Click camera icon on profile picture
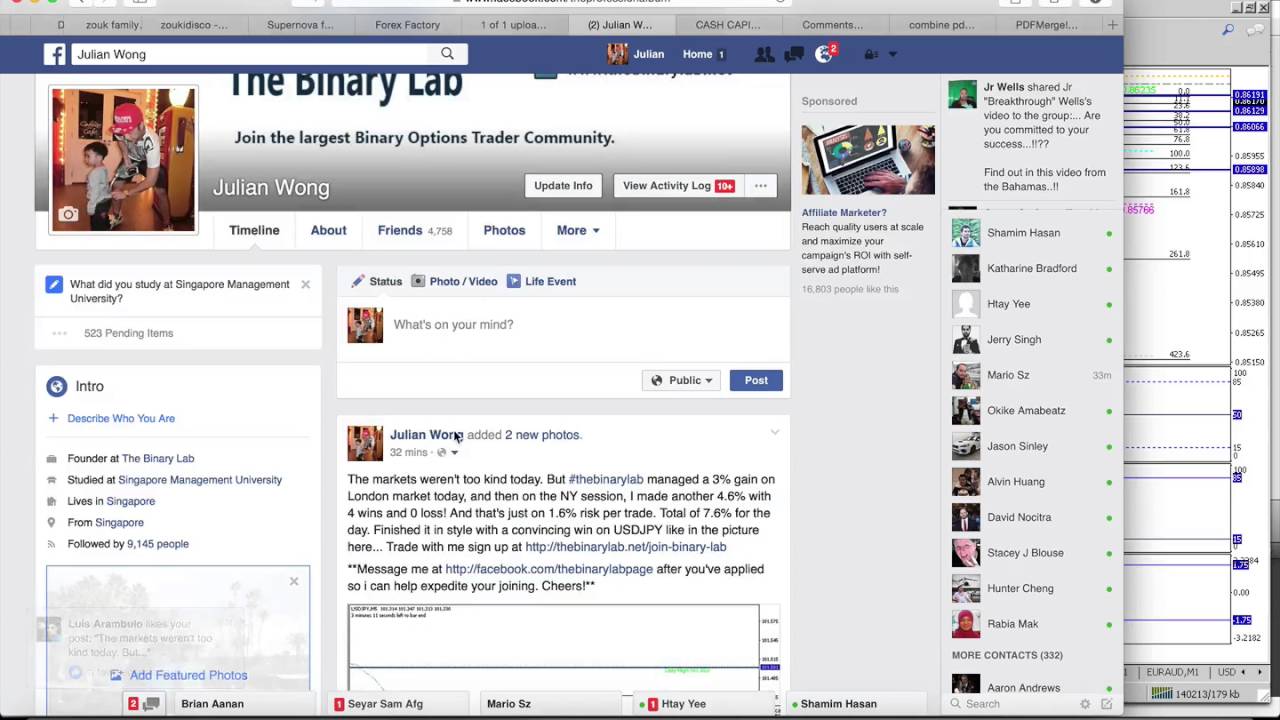Screen dimensions: 1280x720 [68, 214]
